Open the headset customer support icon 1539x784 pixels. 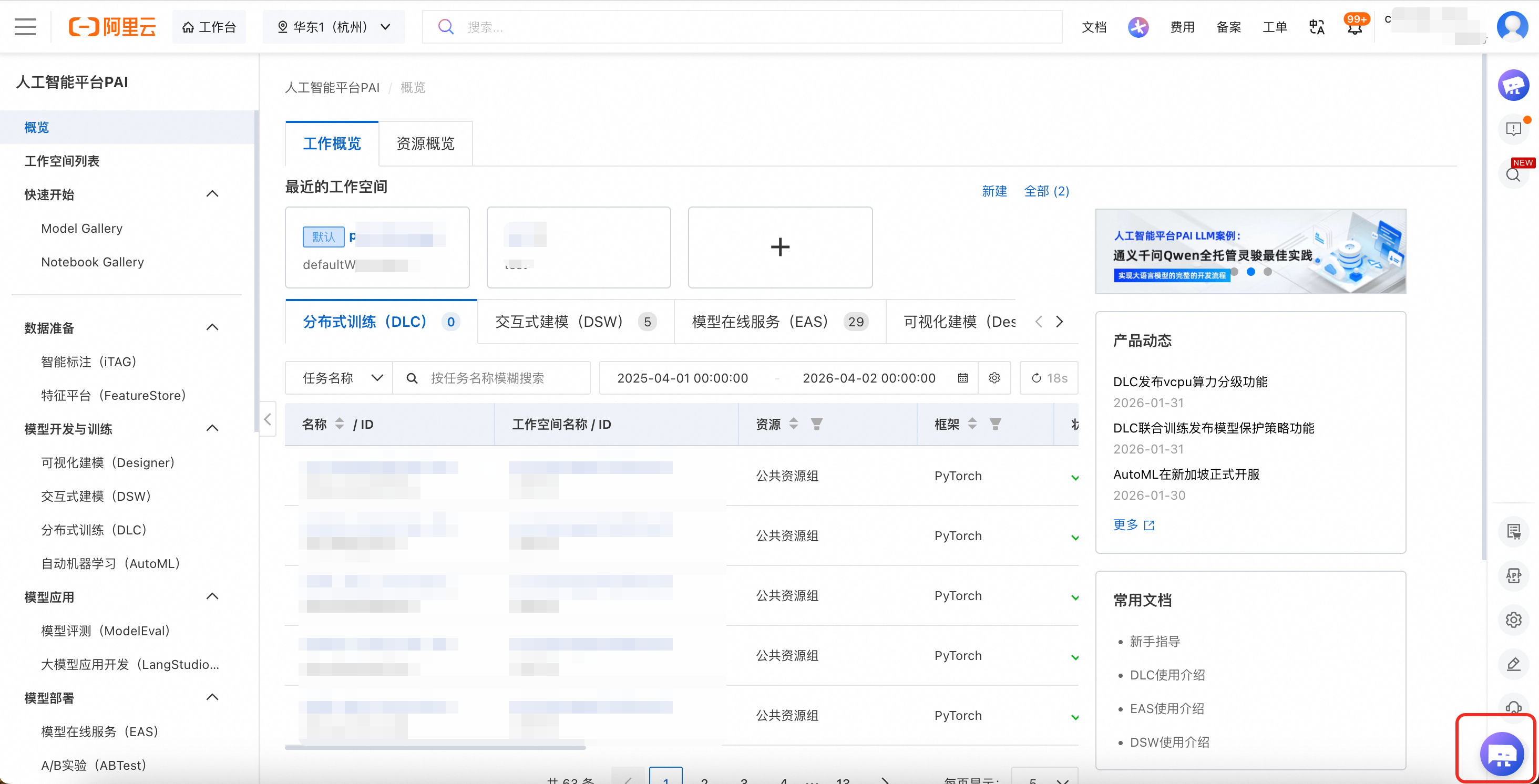(x=1513, y=707)
